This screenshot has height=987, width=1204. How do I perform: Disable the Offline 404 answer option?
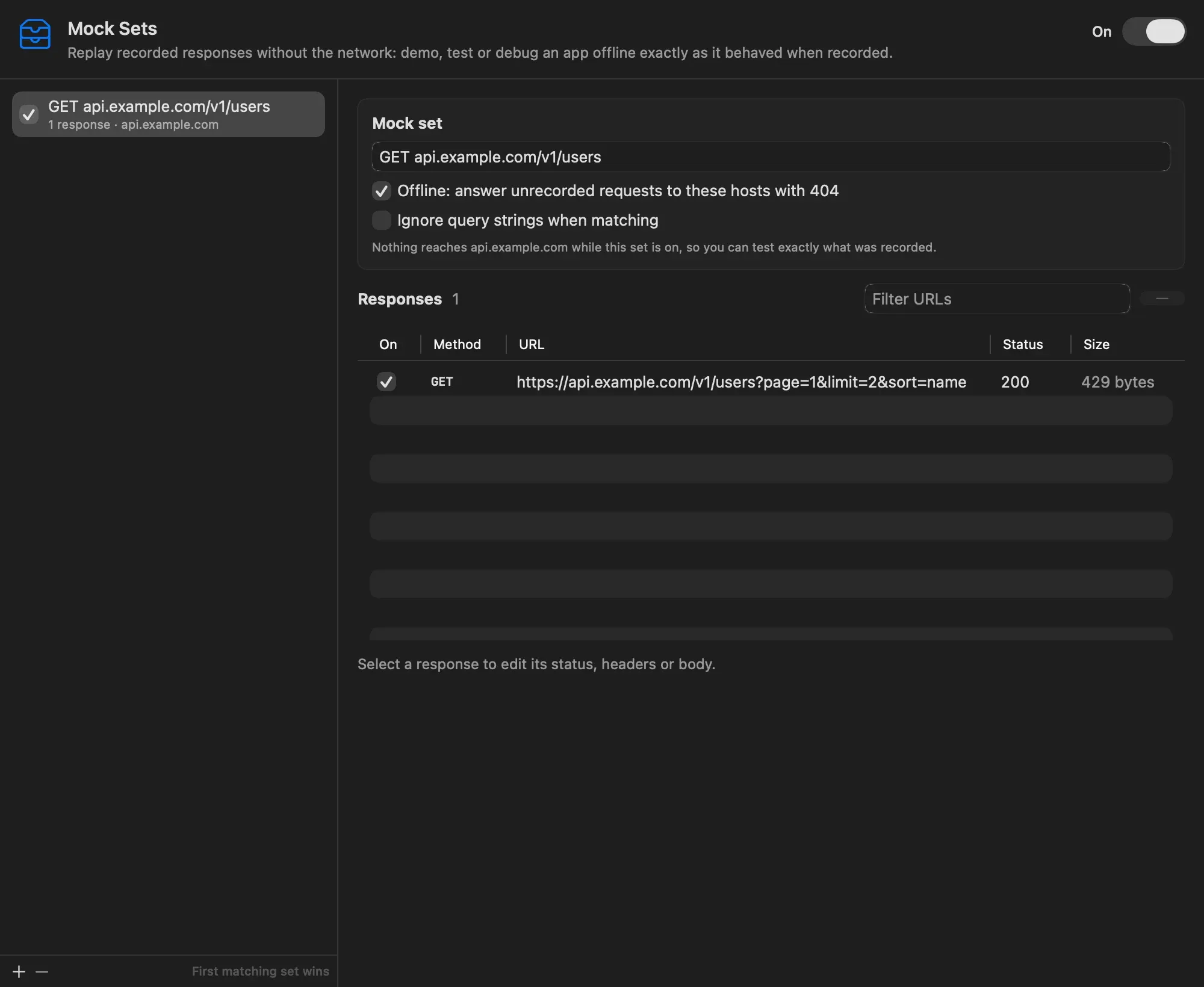tap(382, 191)
